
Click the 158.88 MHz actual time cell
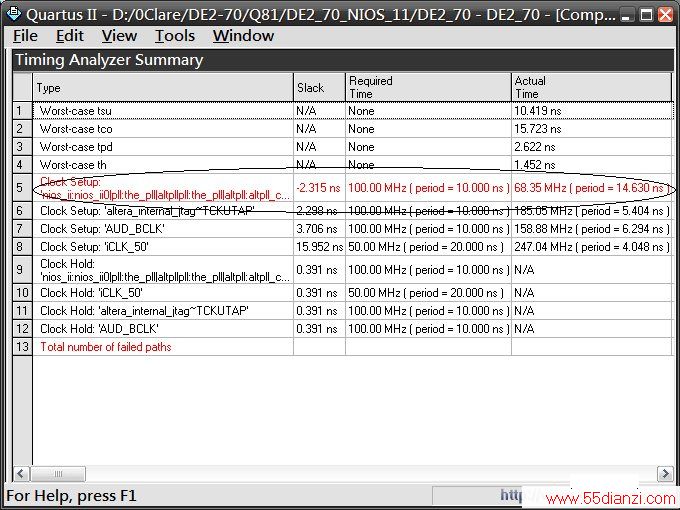point(592,229)
